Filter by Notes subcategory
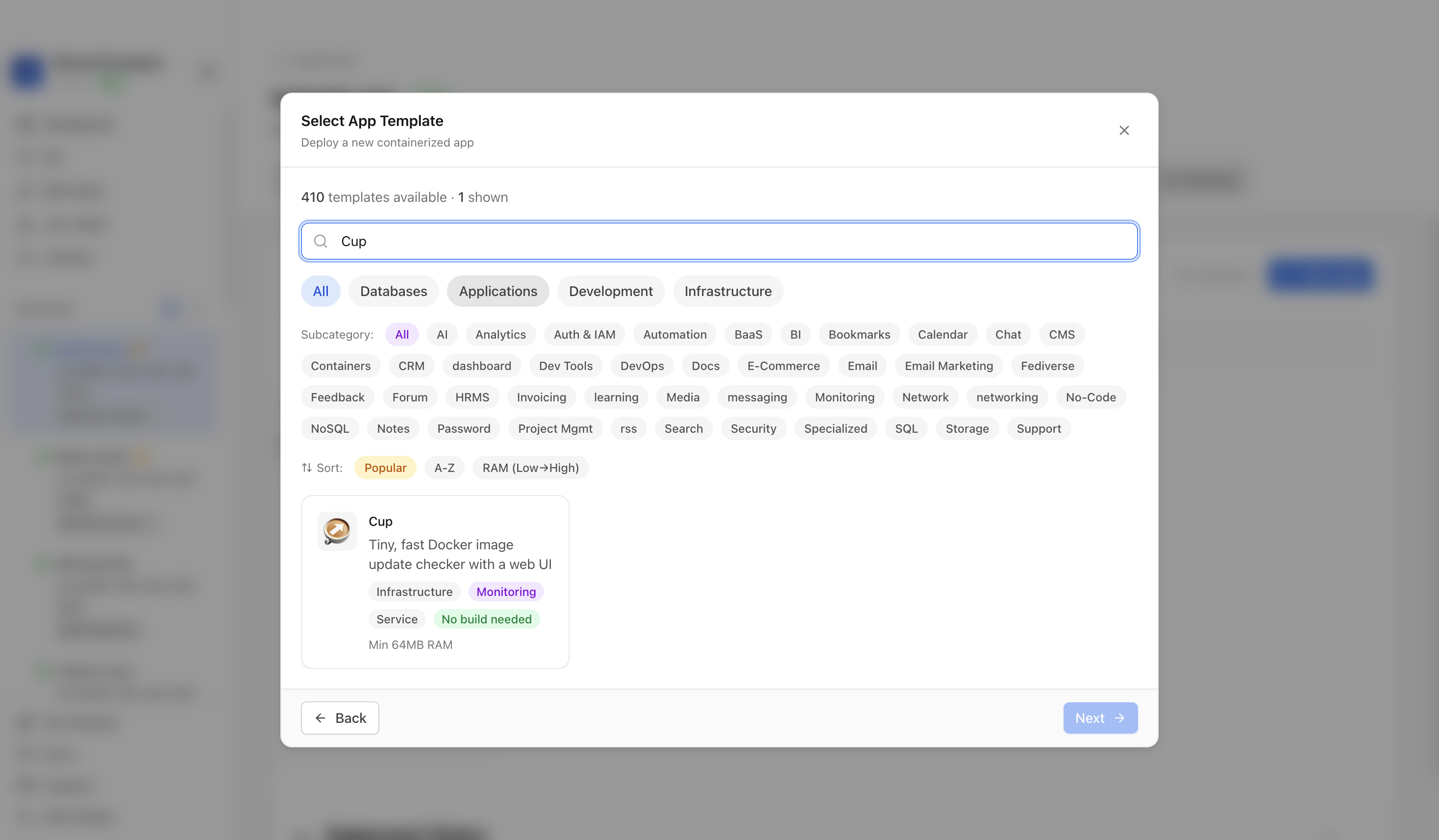 tap(393, 429)
